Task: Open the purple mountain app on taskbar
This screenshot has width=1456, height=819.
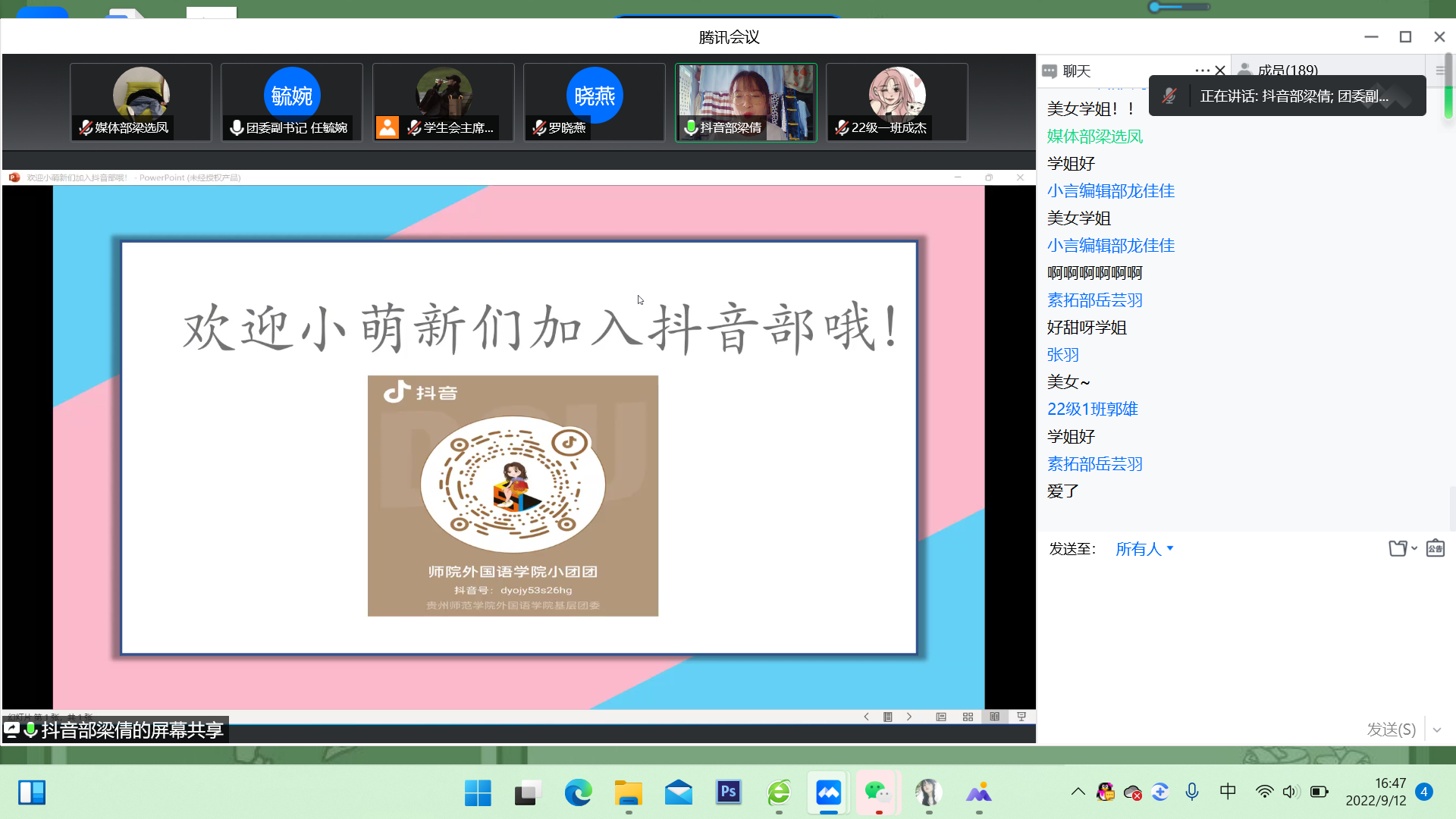Action: (x=978, y=793)
